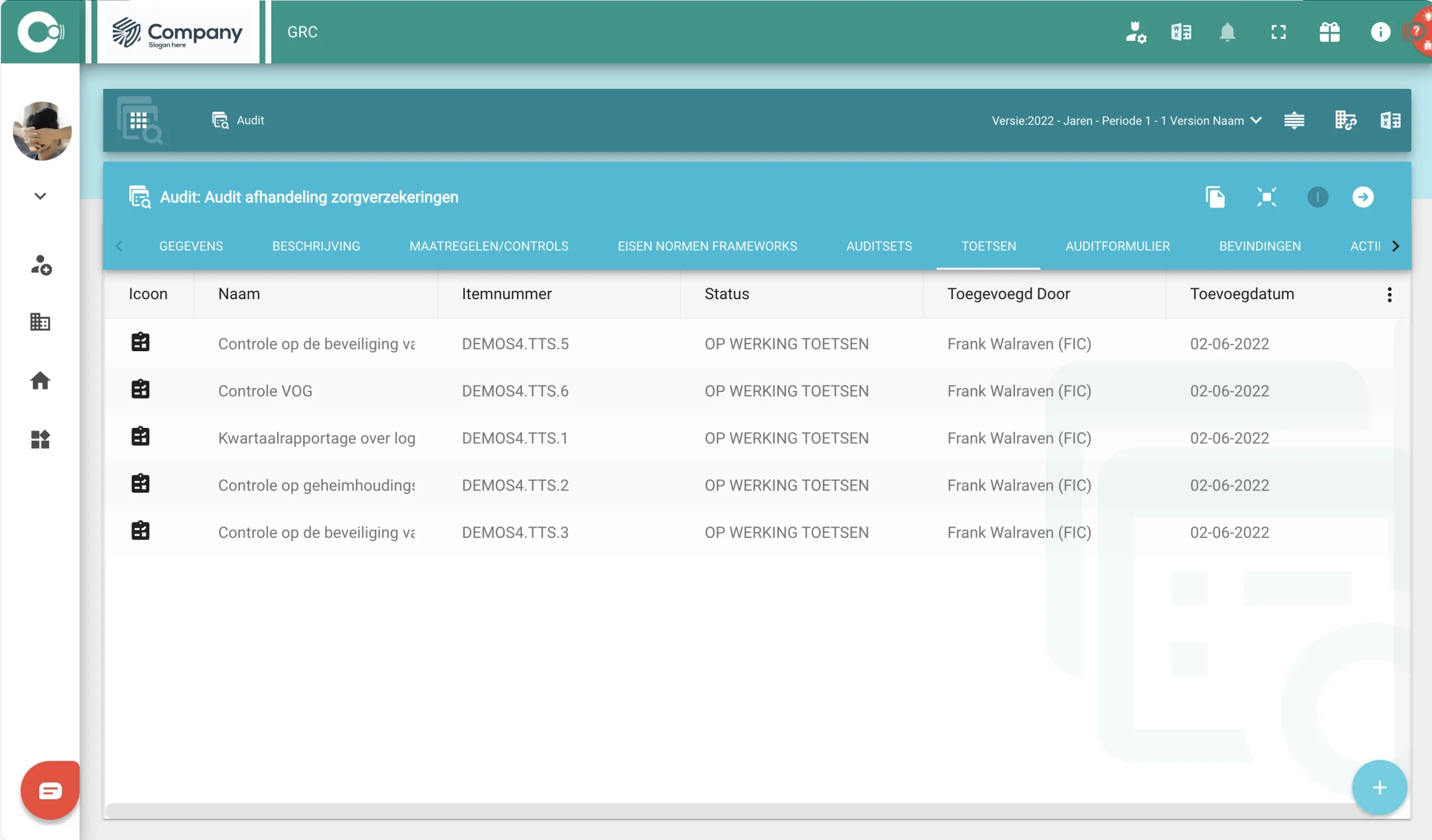1432x840 pixels.
Task: Click the arrow forward button in blue bar
Action: click(x=1364, y=197)
